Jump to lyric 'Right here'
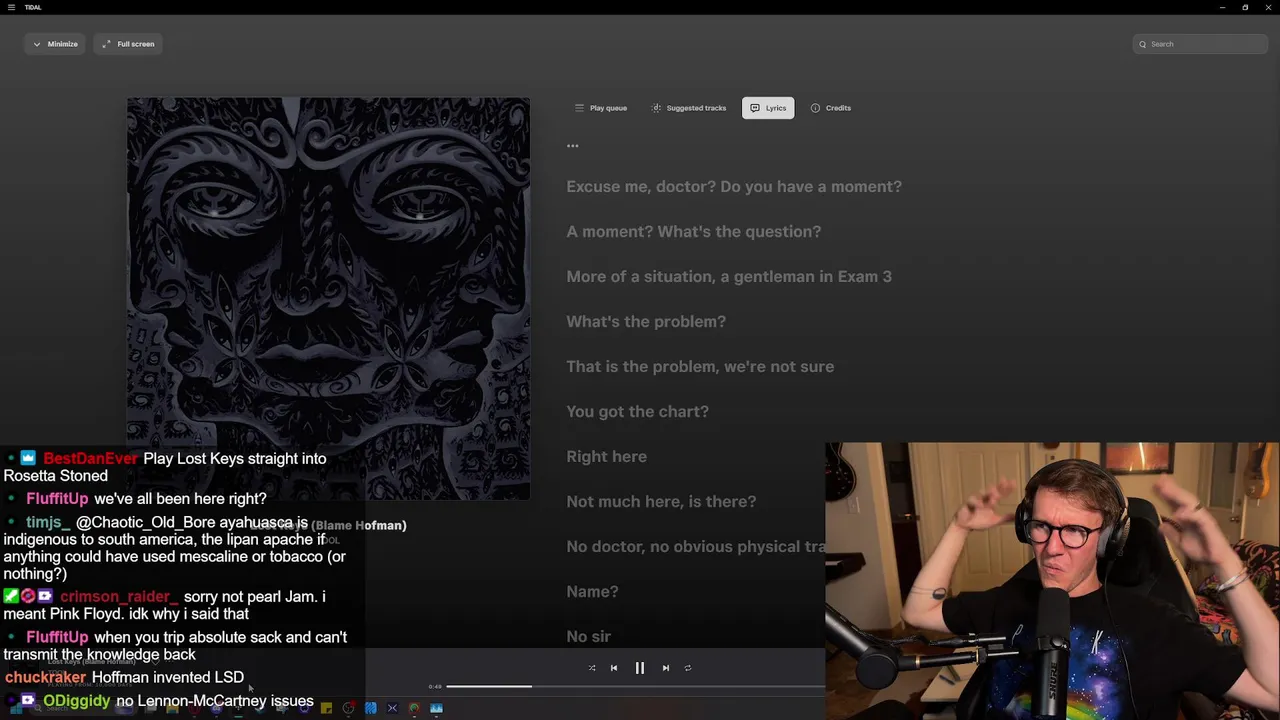Screen dimensions: 1280x720 (607, 457)
